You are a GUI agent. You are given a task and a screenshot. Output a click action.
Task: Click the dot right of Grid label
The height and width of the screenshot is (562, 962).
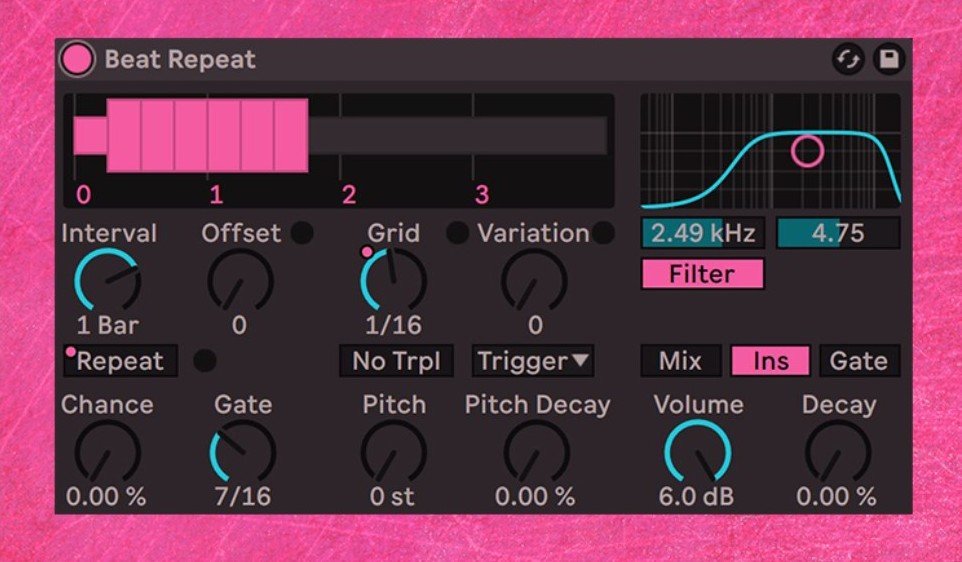[457, 233]
